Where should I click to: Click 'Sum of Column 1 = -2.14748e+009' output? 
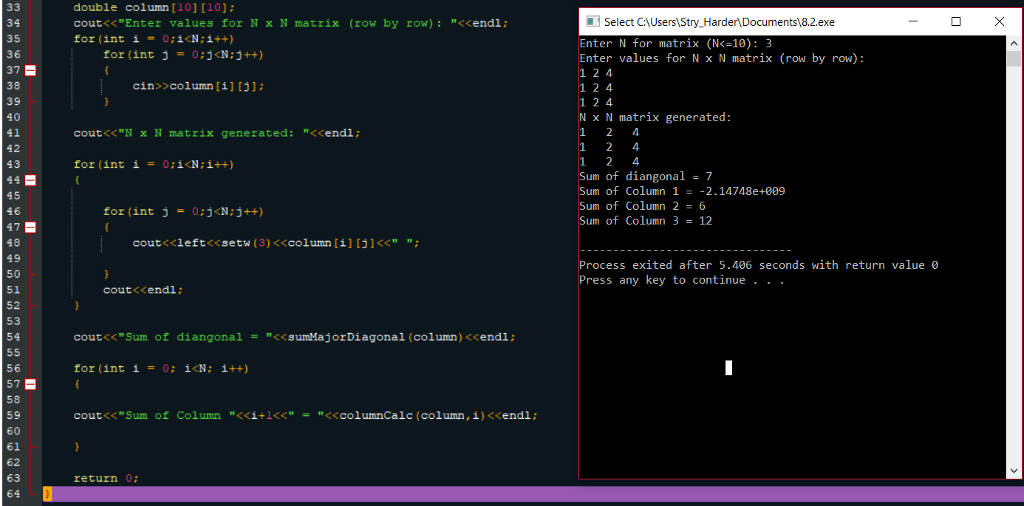click(x=682, y=191)
